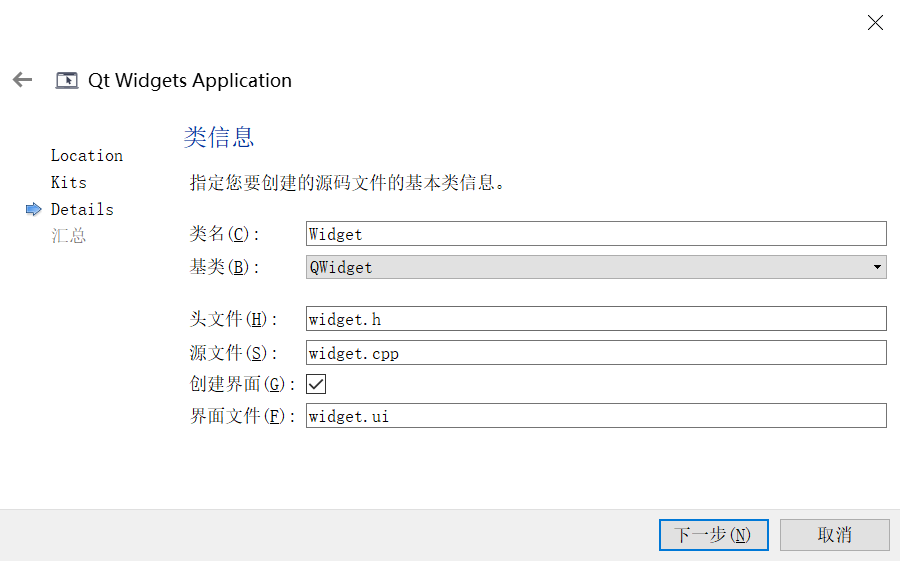Click the Qt Widgets Application title text

pyautogui.click(x=189, y=80)
